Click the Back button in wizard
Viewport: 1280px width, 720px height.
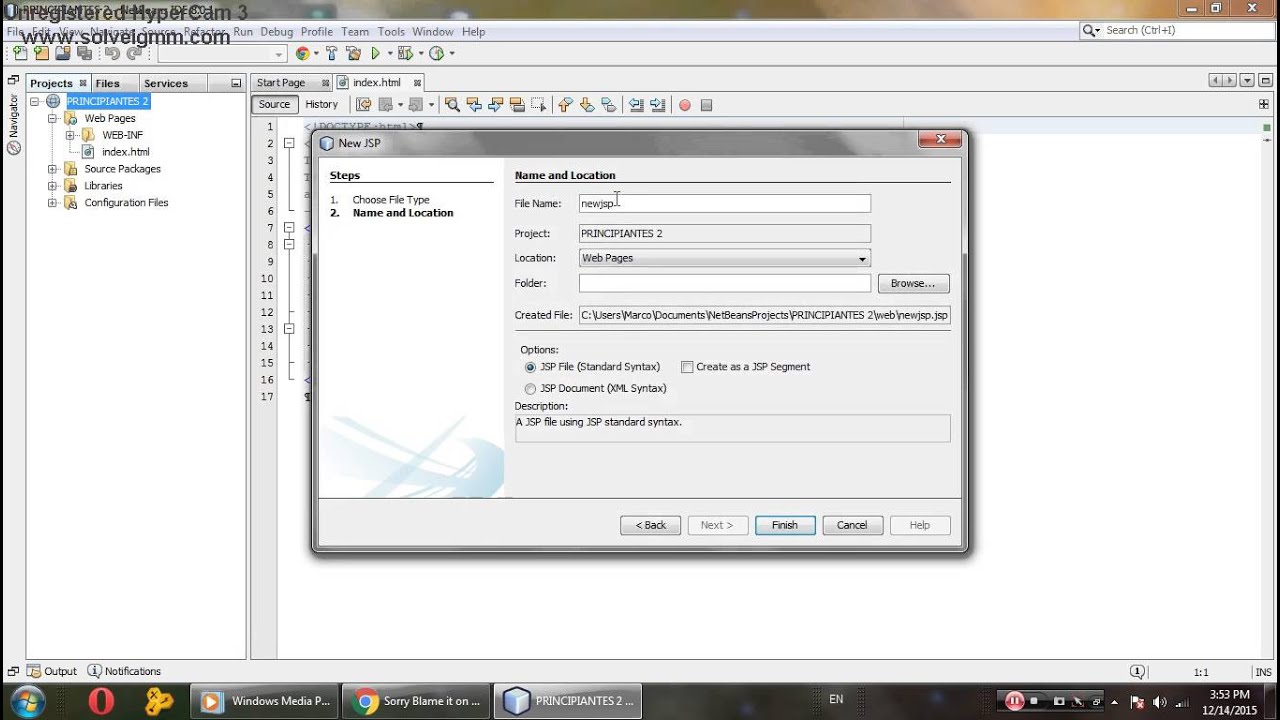point(650,525)
